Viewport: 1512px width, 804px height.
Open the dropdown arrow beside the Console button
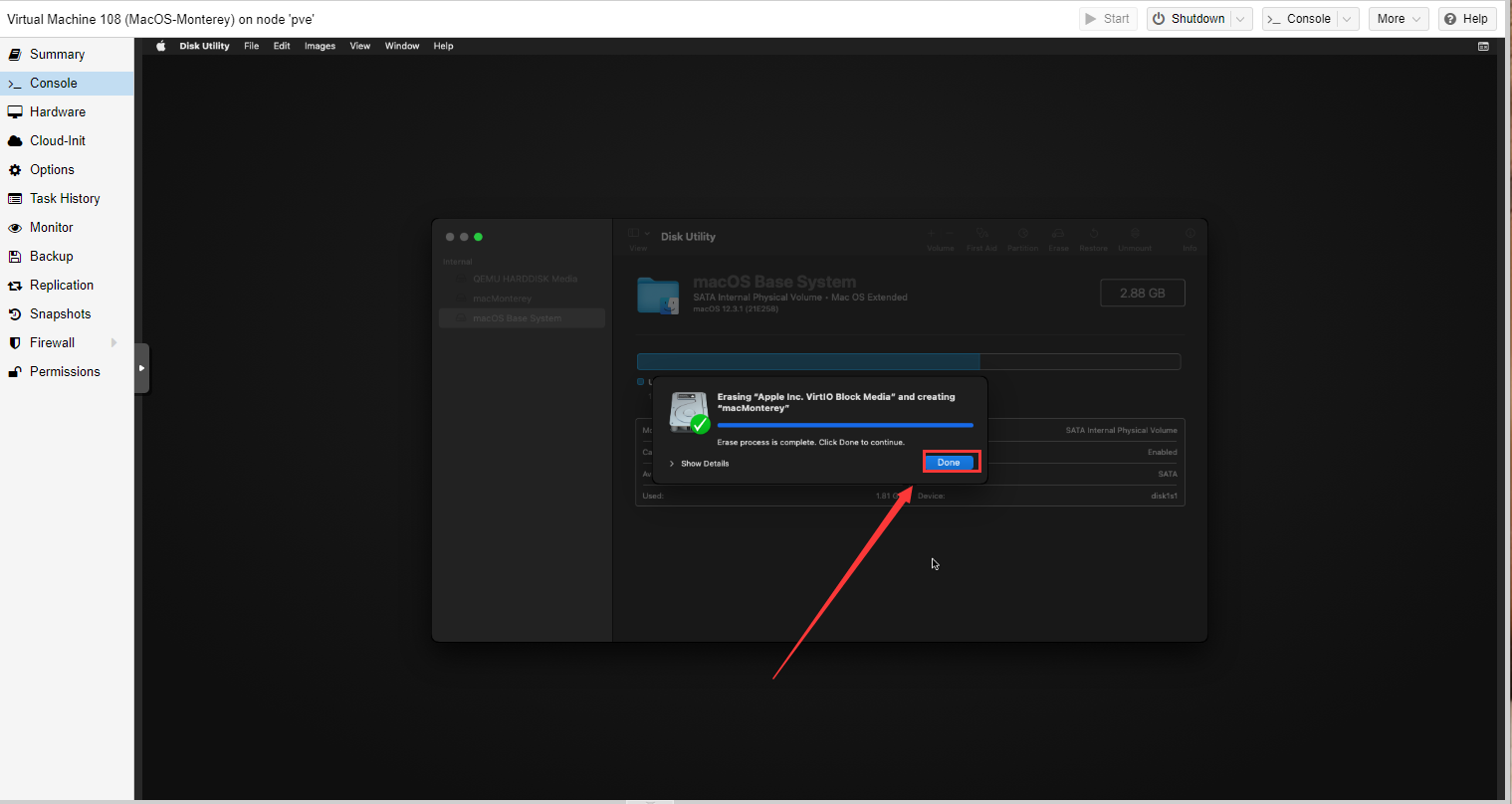pos(1347,19)
